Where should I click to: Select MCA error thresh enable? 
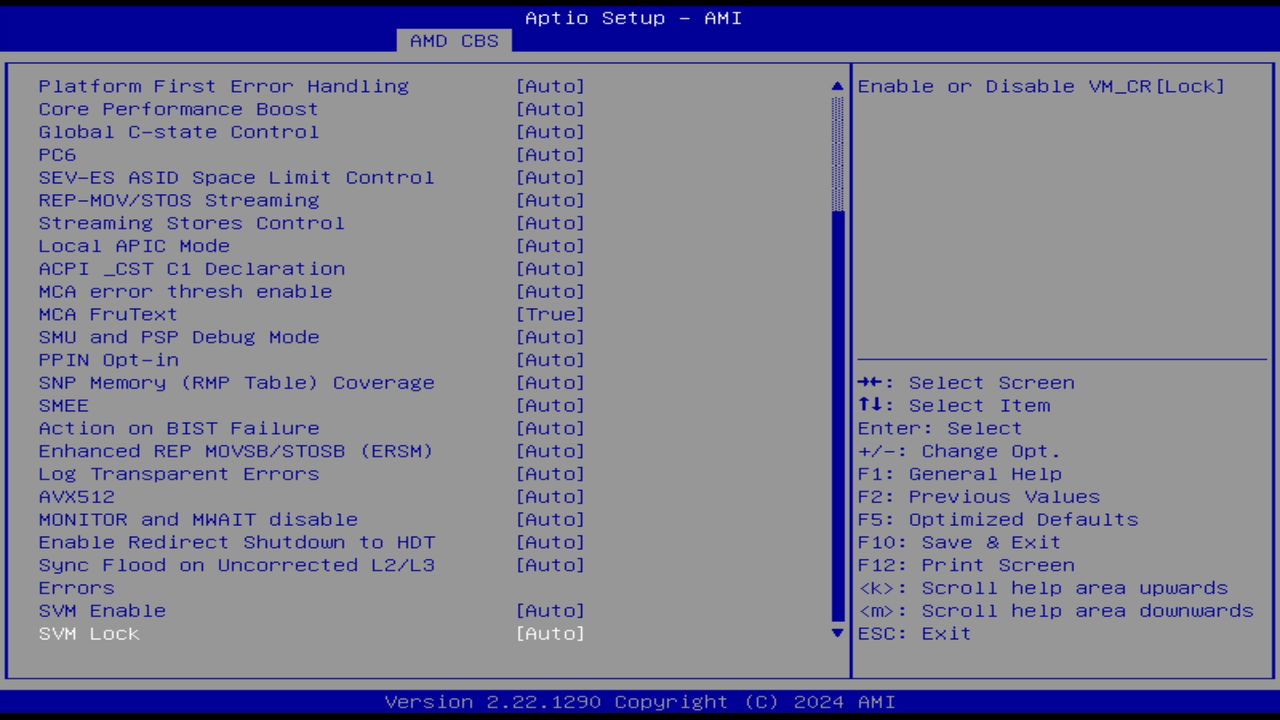[x=186, y=292]
